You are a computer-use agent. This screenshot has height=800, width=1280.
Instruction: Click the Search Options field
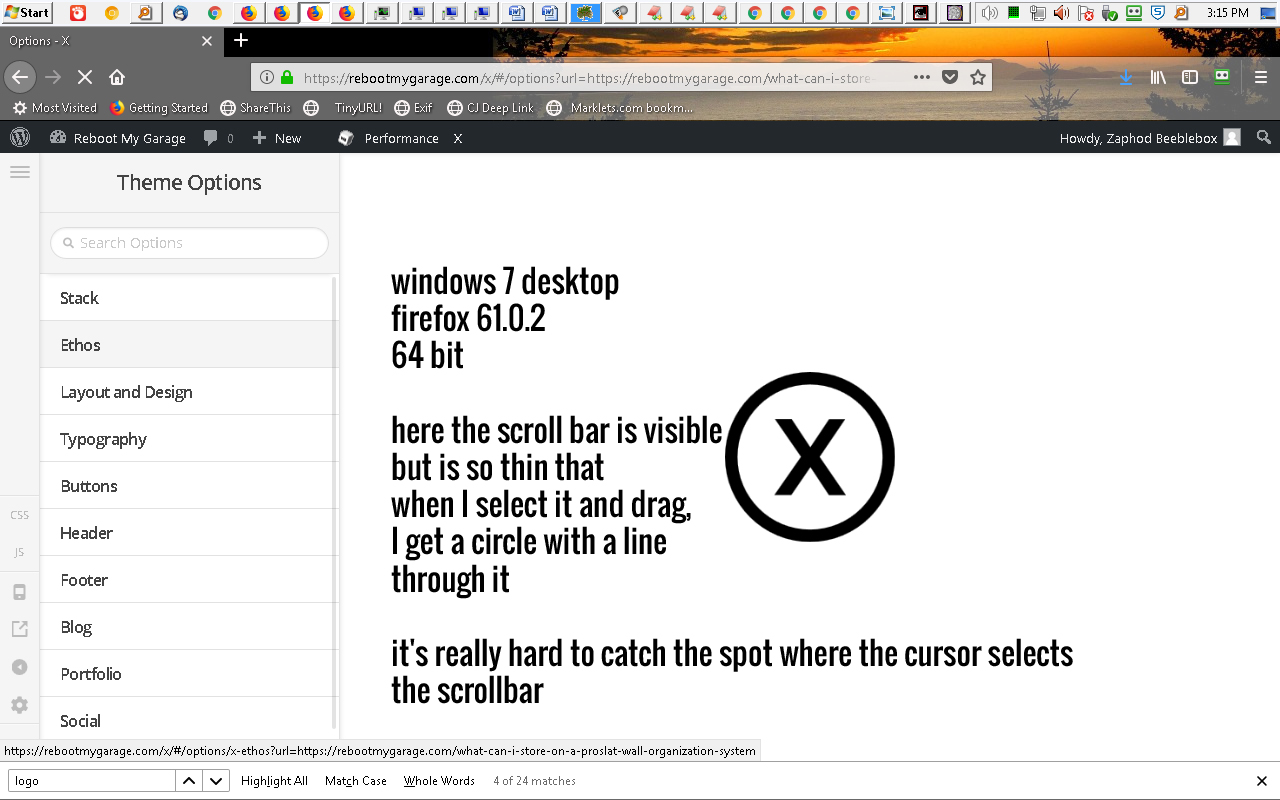pos(189,243)
